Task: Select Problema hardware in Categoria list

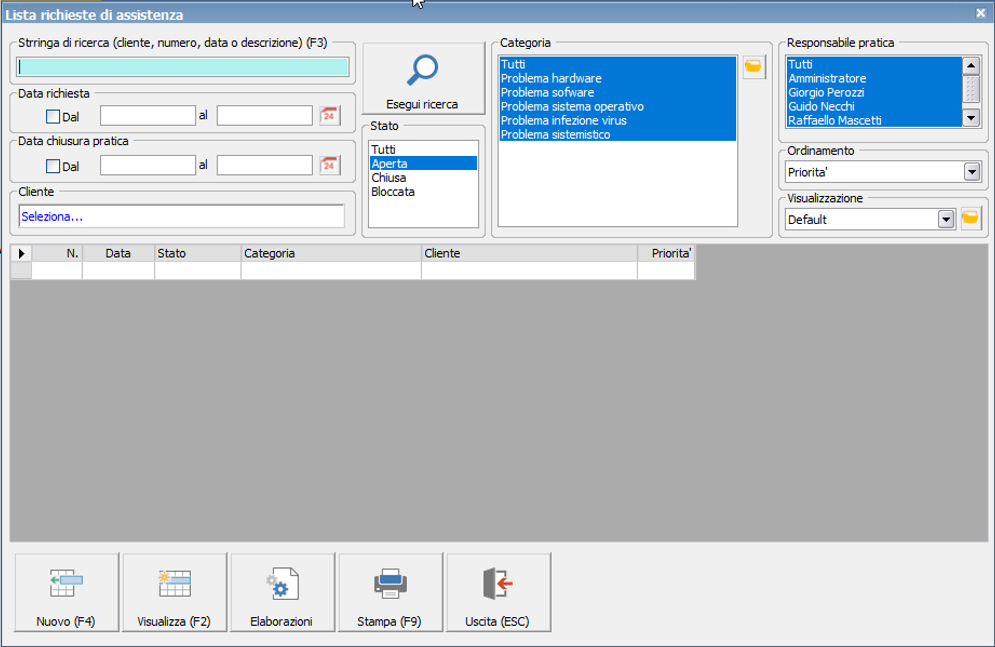Action: pyautogui.click(x=551, y=79)
